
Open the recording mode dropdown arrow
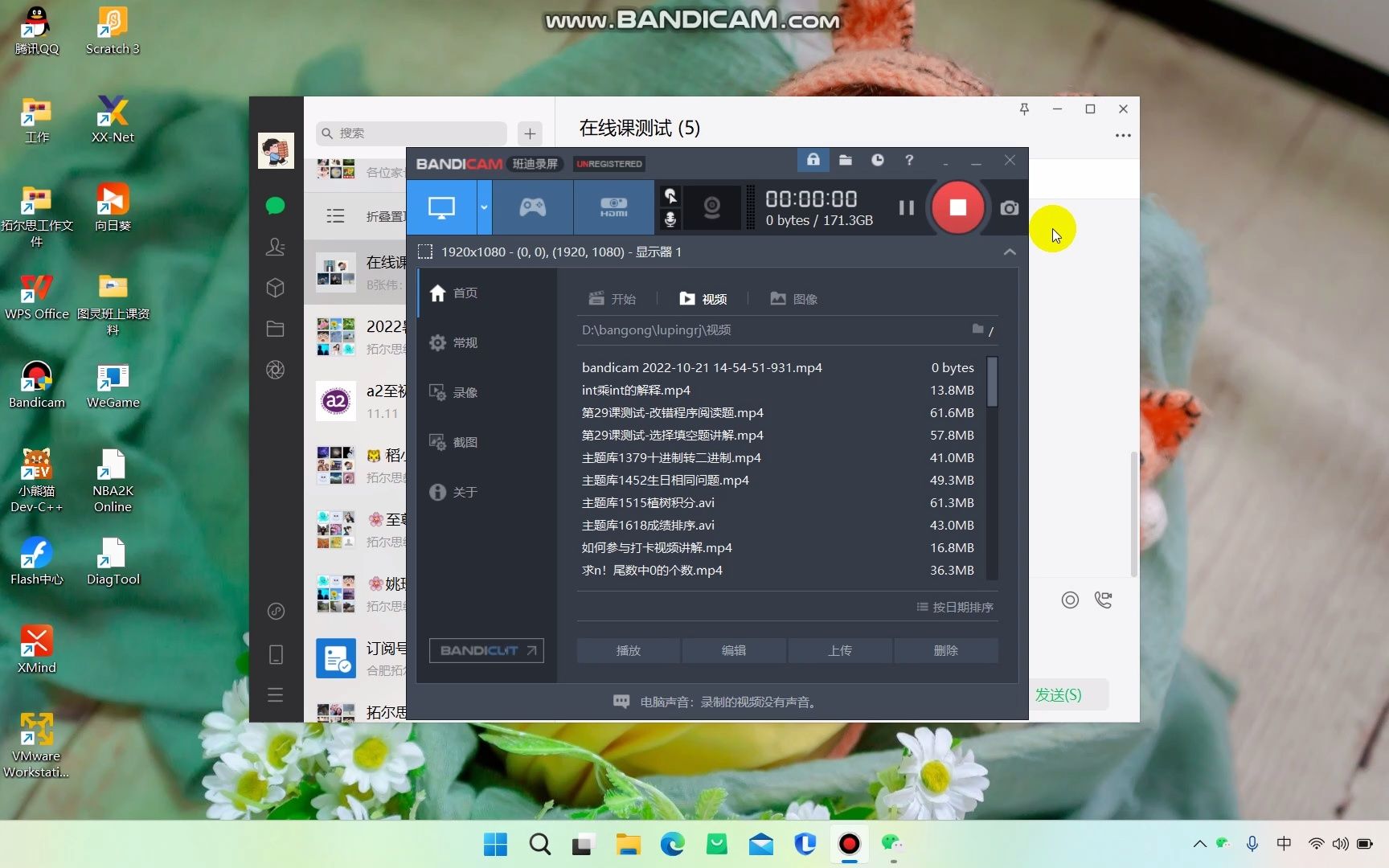click(x=483, y=207)
